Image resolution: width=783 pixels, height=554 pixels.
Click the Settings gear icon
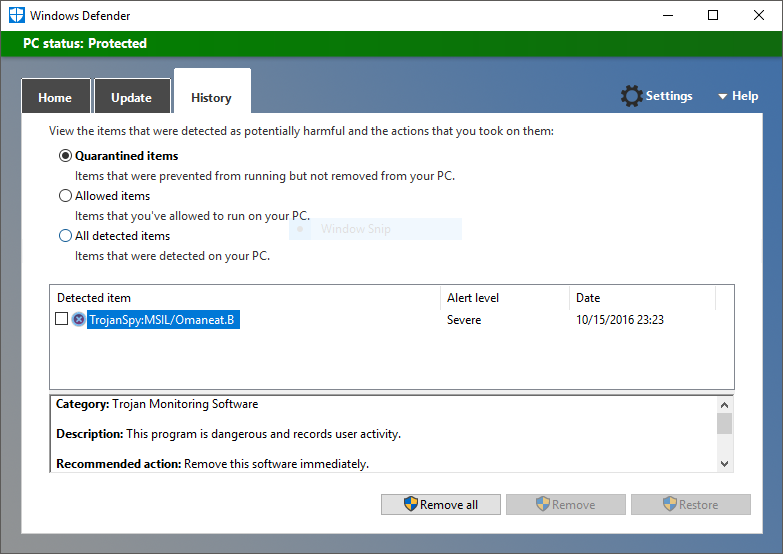coord(631,96)
